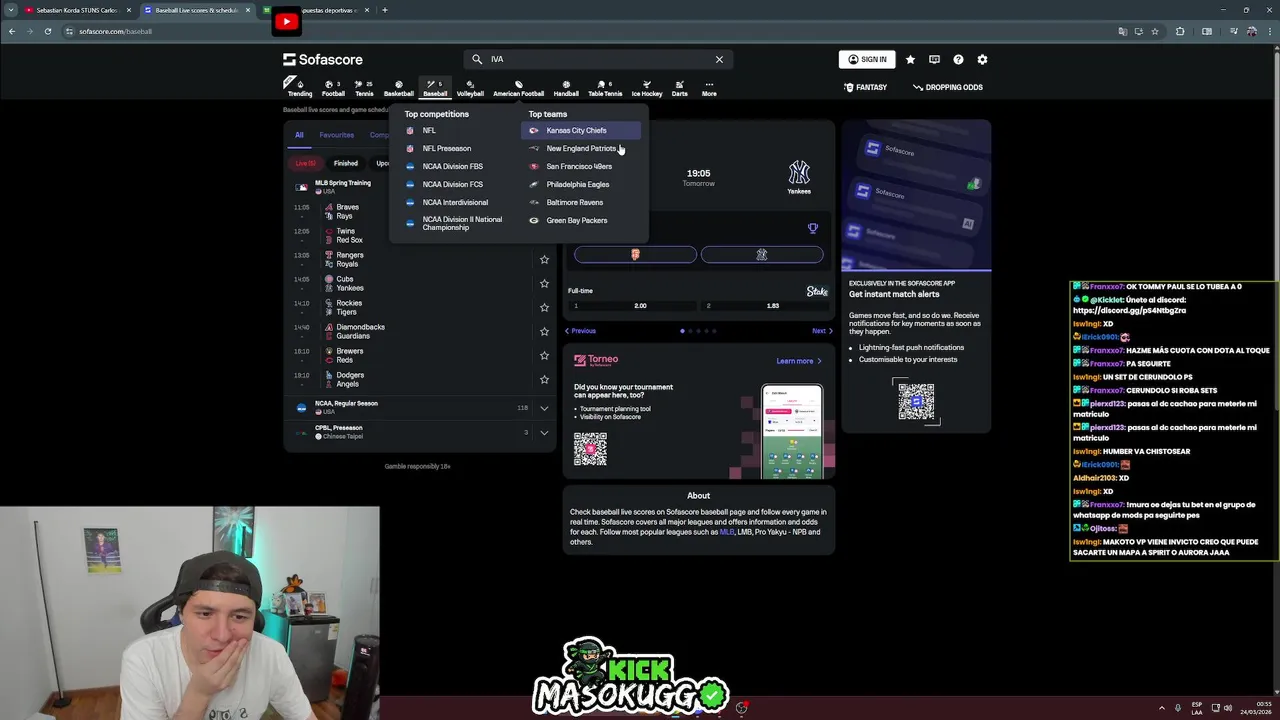The height and width of the screenshot is (720, 1280).
Task: Open favourites star icon in header
Action: [x=910, y=59]
